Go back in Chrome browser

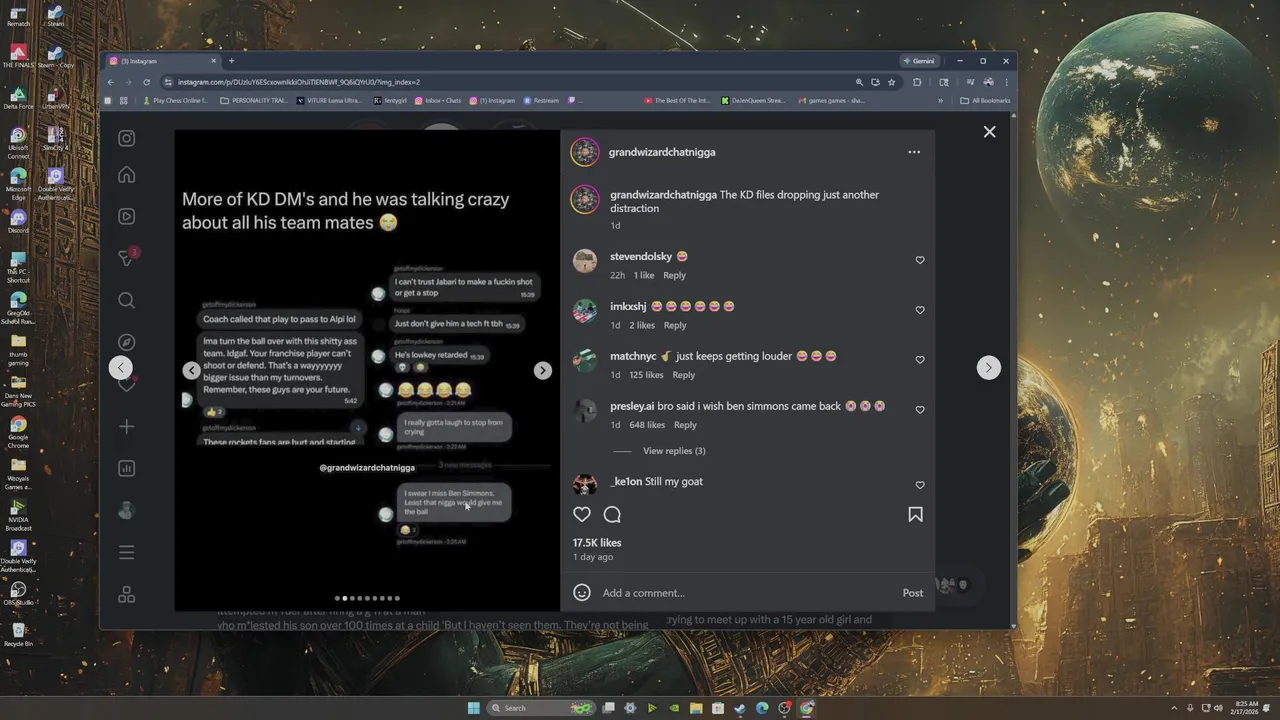[111, 82]
